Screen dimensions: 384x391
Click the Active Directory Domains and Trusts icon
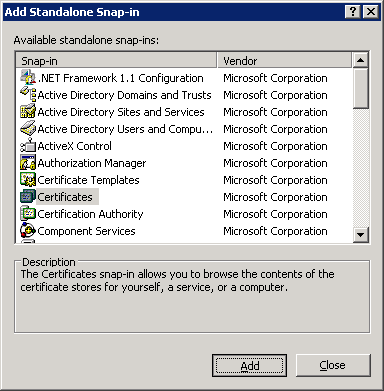(28, 95)
